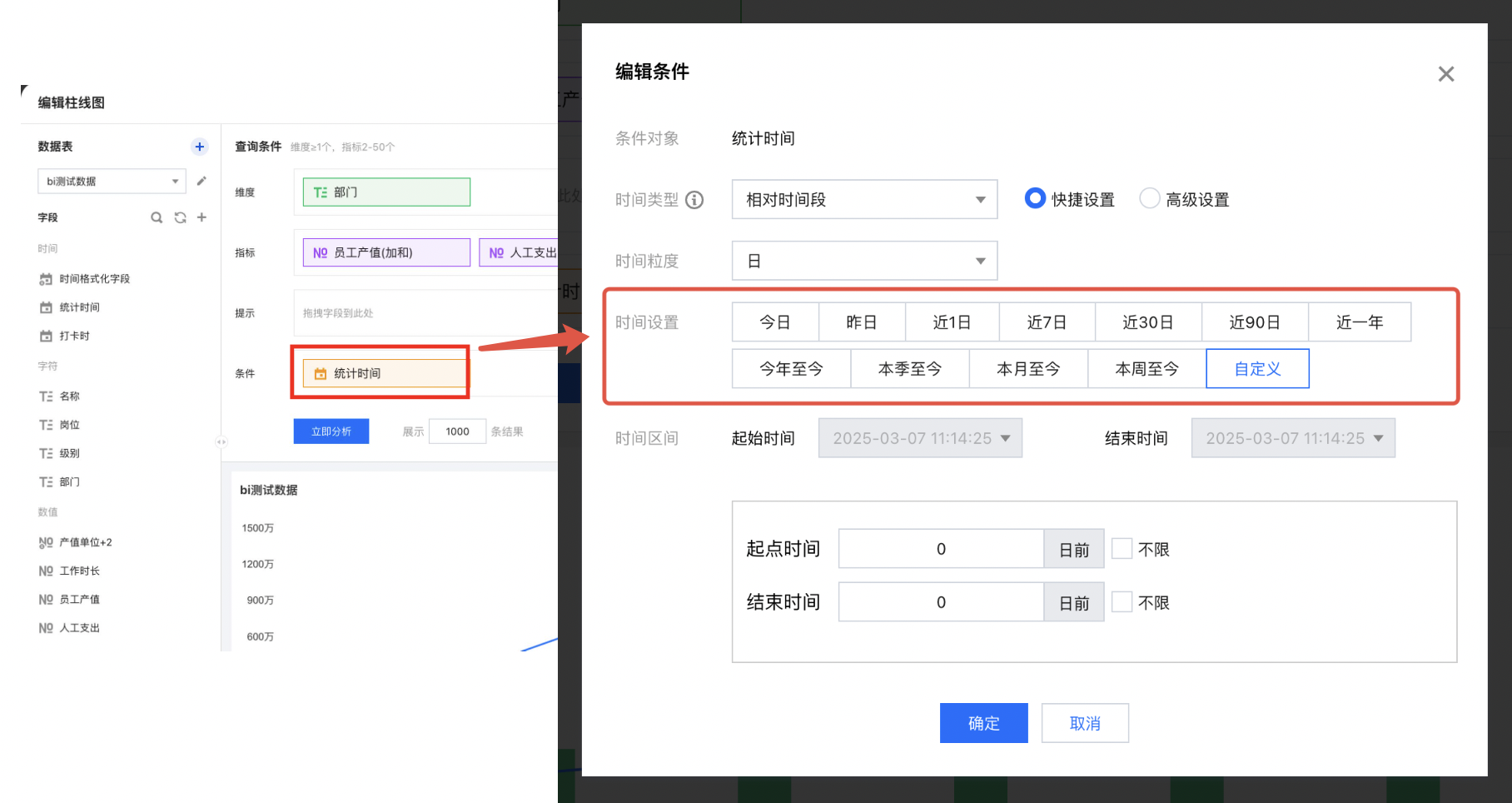Check 不限 checkbox for 结束时间
Screen dimensions: 1512x803
click(1122, 602)
